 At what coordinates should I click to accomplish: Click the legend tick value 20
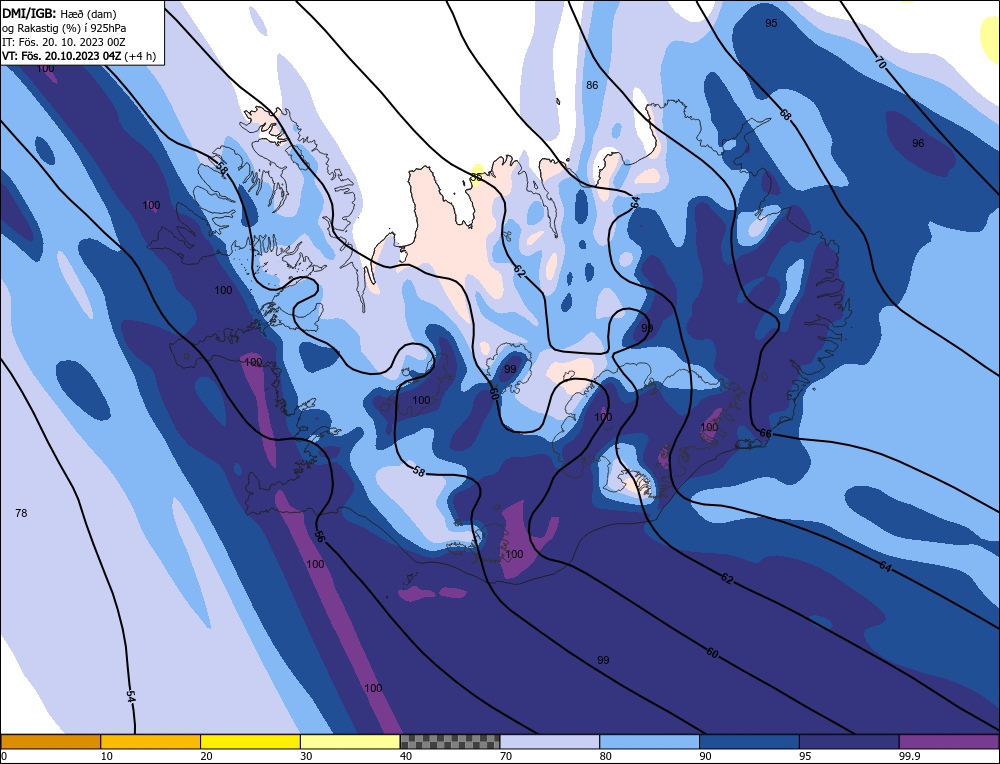(x=206, y=756)
